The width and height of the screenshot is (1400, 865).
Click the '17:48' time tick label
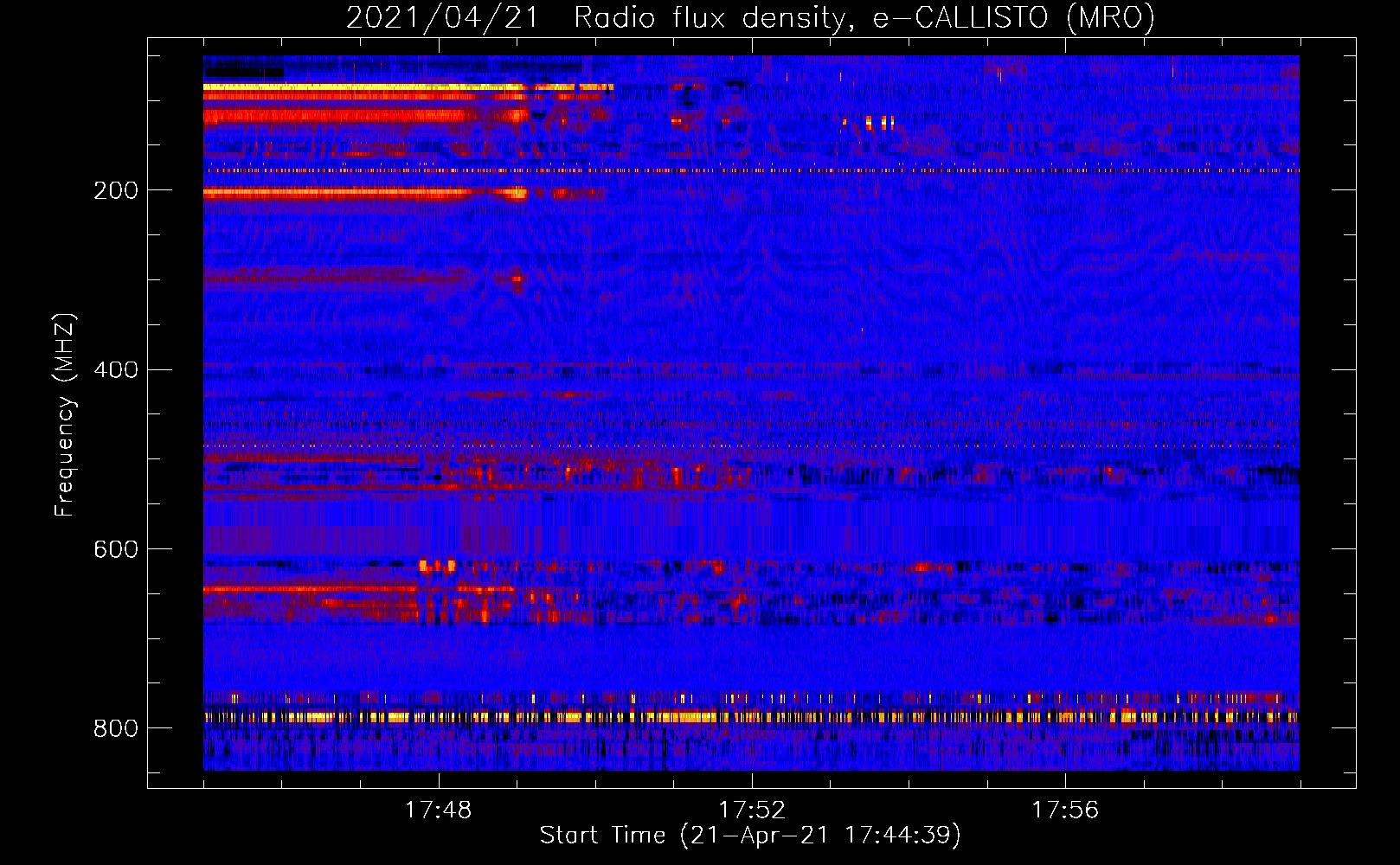pyautogui.click(x=439, y=810)
